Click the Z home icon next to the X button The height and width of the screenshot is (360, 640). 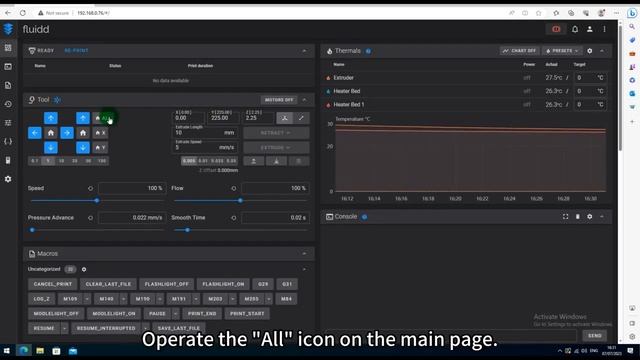(83, 133)
